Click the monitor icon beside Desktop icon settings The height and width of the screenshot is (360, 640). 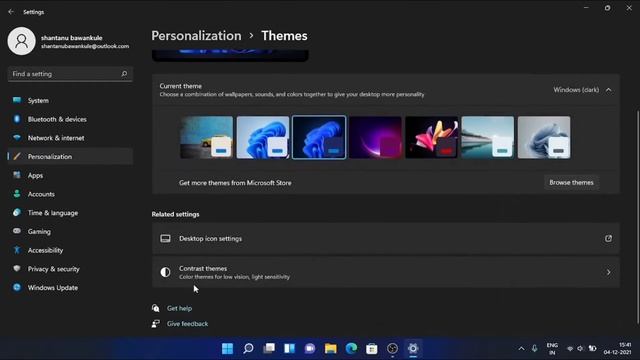point(165,239)
